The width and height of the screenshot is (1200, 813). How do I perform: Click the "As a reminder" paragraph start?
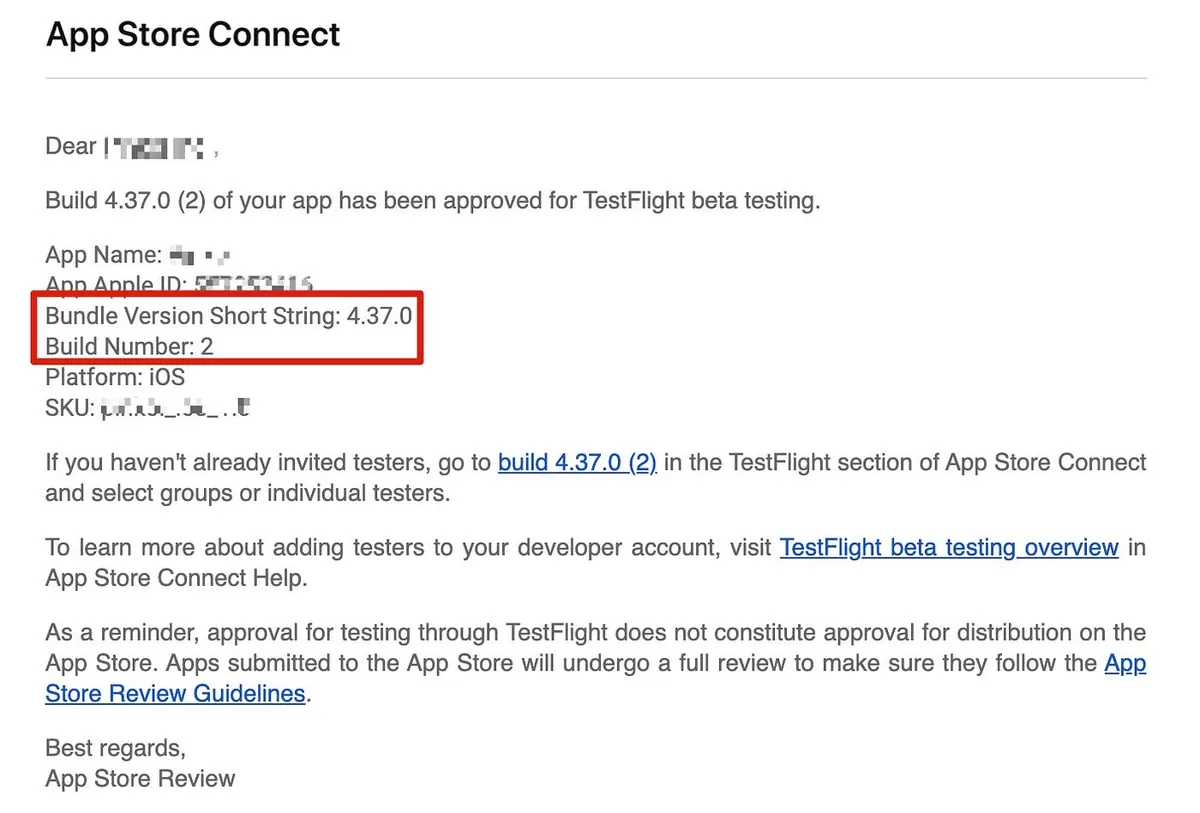pos(120,633)
